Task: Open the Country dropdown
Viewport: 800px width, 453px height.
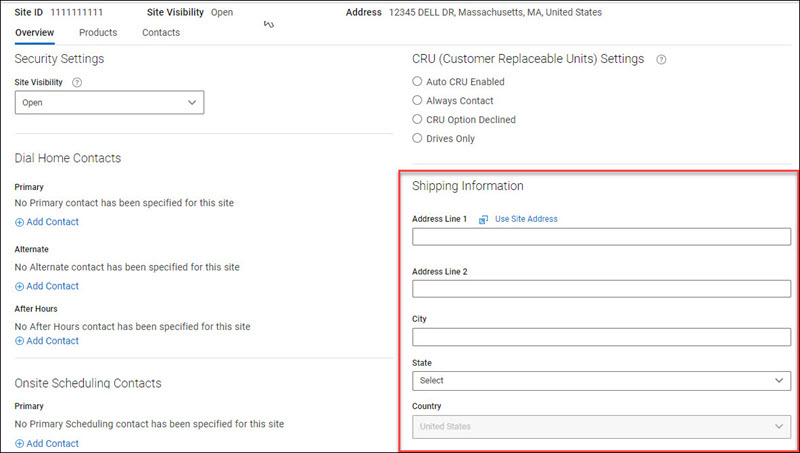Action: point(601,427)
